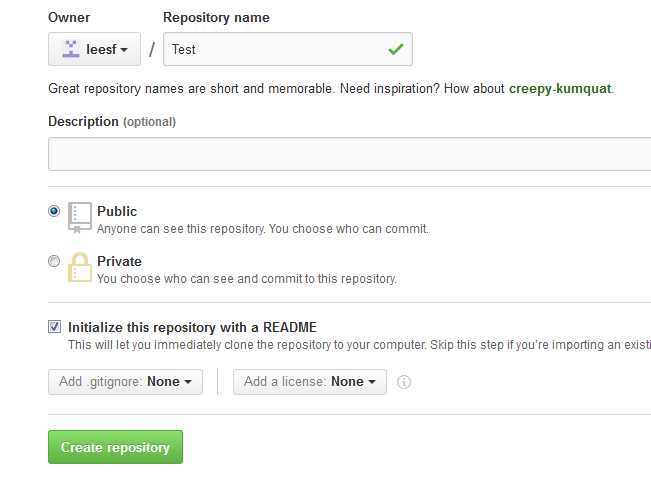The width and height of the screenshot is (651, 492).
Task: Click the Description (optional) label
Action: point(112,122)
